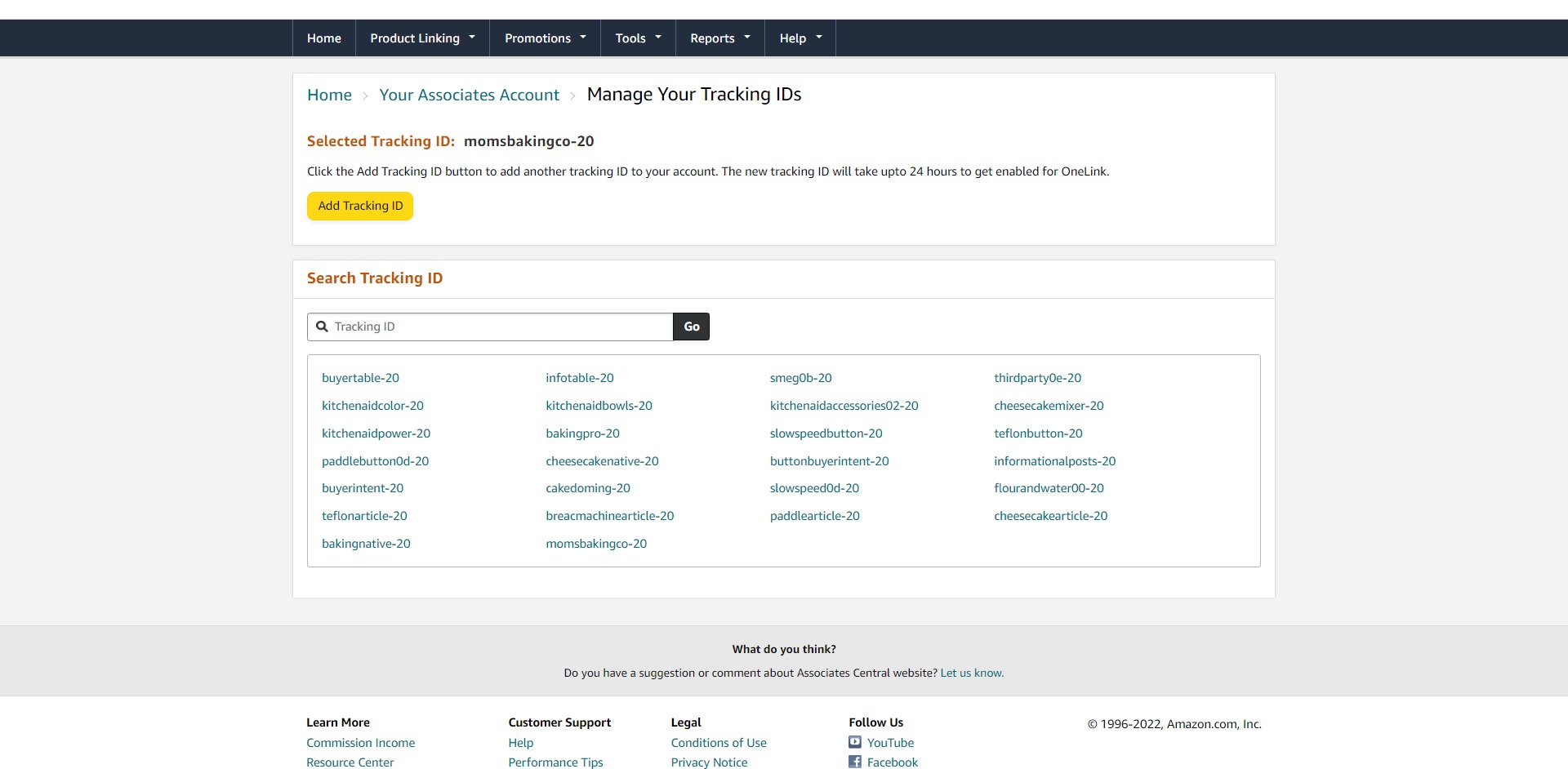Select tracking ID kitchenaidcolor-20
Screen dimensions: 1568x769
click(372, 406)
